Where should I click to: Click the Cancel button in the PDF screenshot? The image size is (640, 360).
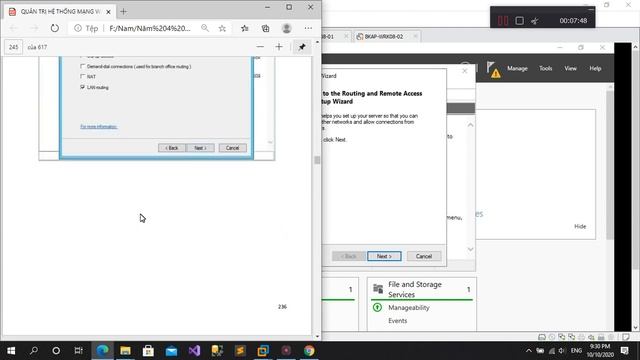click(232, 148)
